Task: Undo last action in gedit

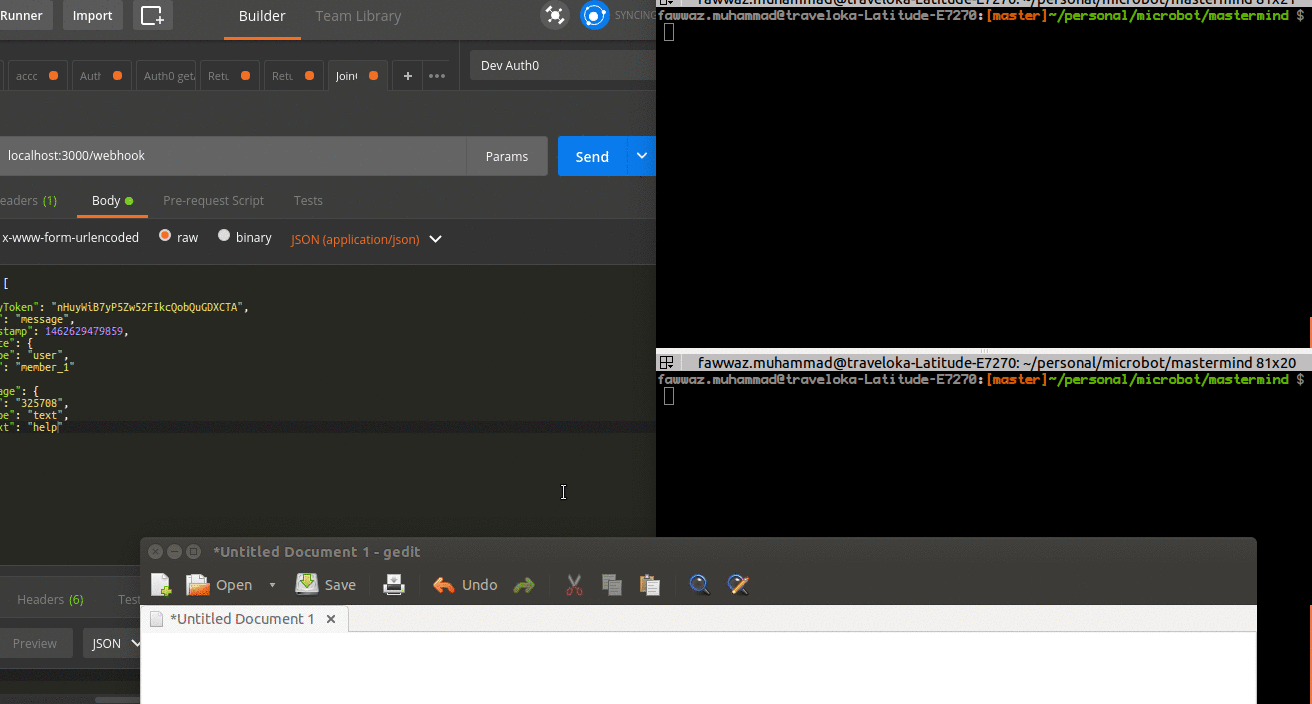Action: [464, 585]
